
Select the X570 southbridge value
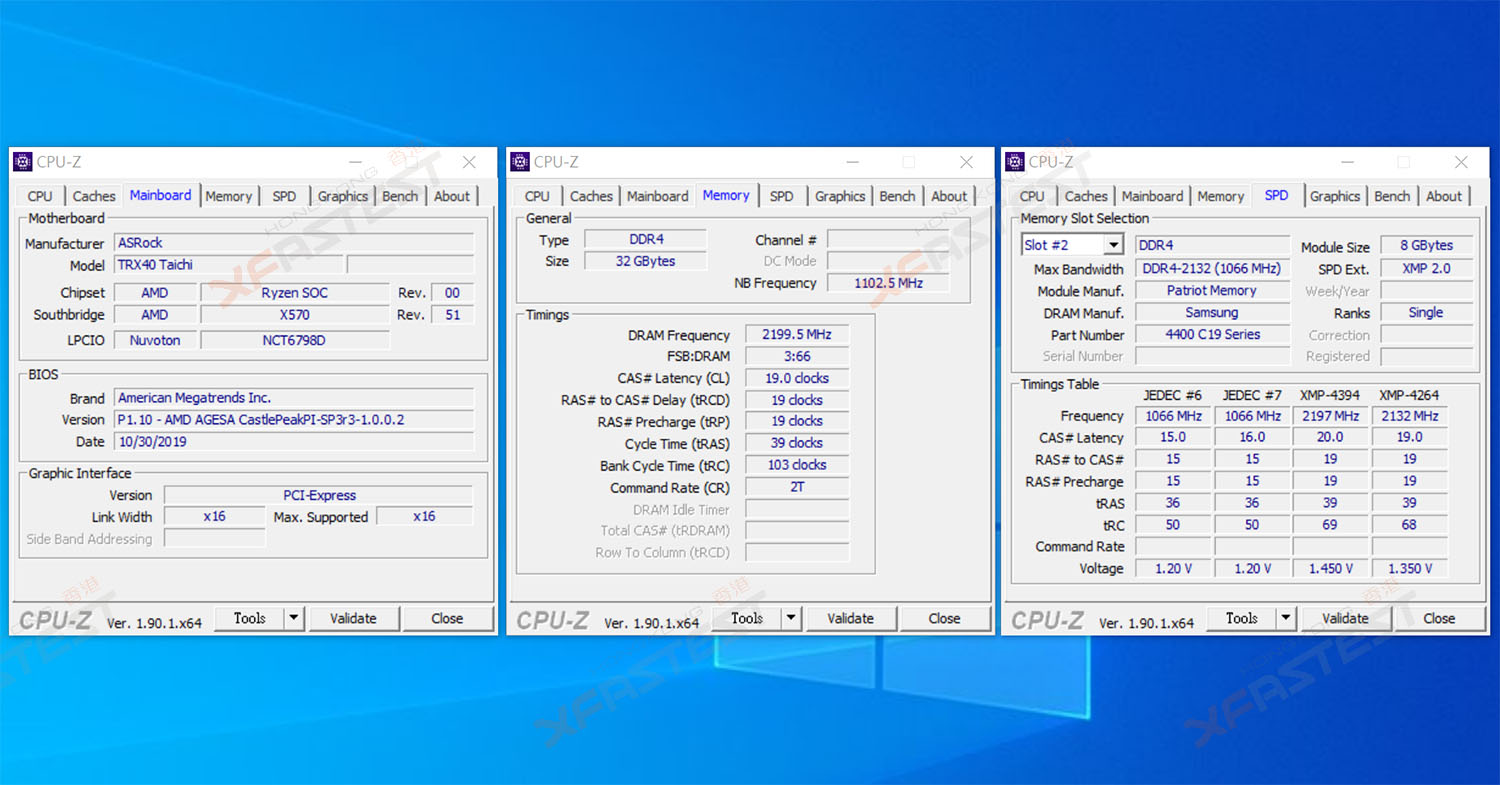click(294, 315)
